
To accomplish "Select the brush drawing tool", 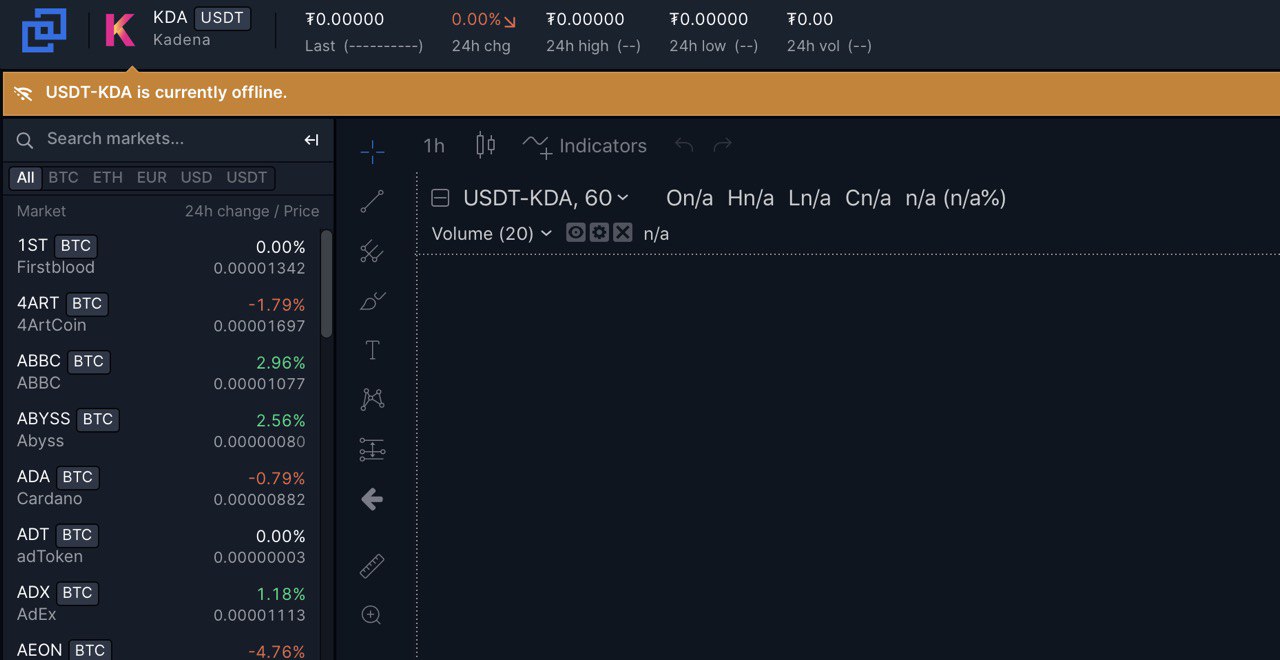I will click(372, 300).
